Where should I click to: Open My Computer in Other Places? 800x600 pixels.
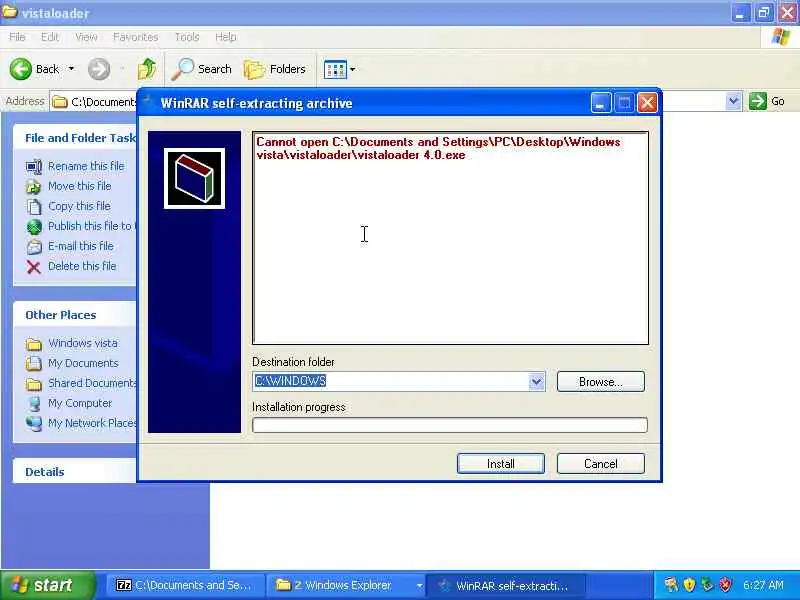tap(80, 403)
